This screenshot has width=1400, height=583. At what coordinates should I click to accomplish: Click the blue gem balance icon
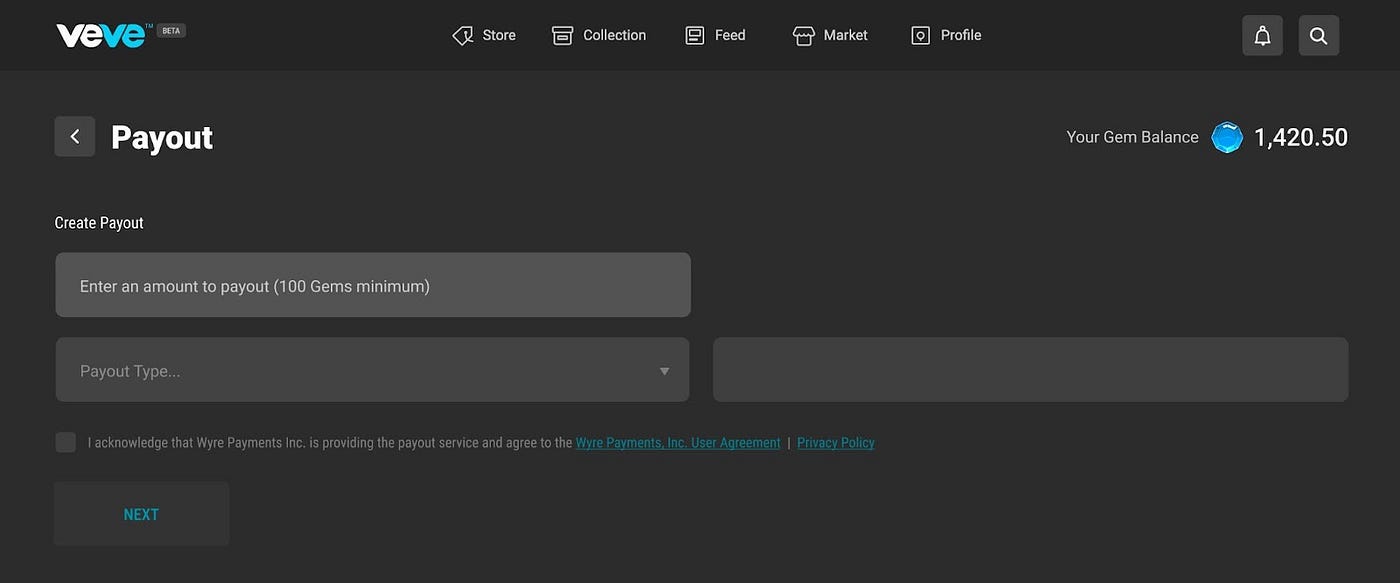[x=1227, y=137]
